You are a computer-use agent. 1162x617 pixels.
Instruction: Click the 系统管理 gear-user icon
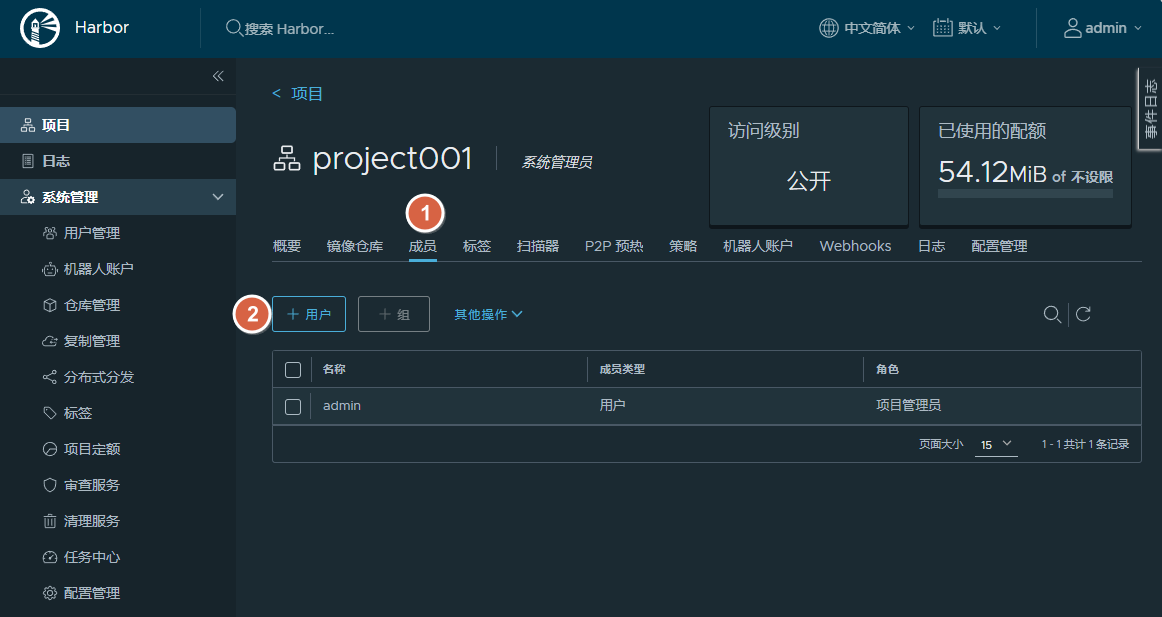coord(28,197)
